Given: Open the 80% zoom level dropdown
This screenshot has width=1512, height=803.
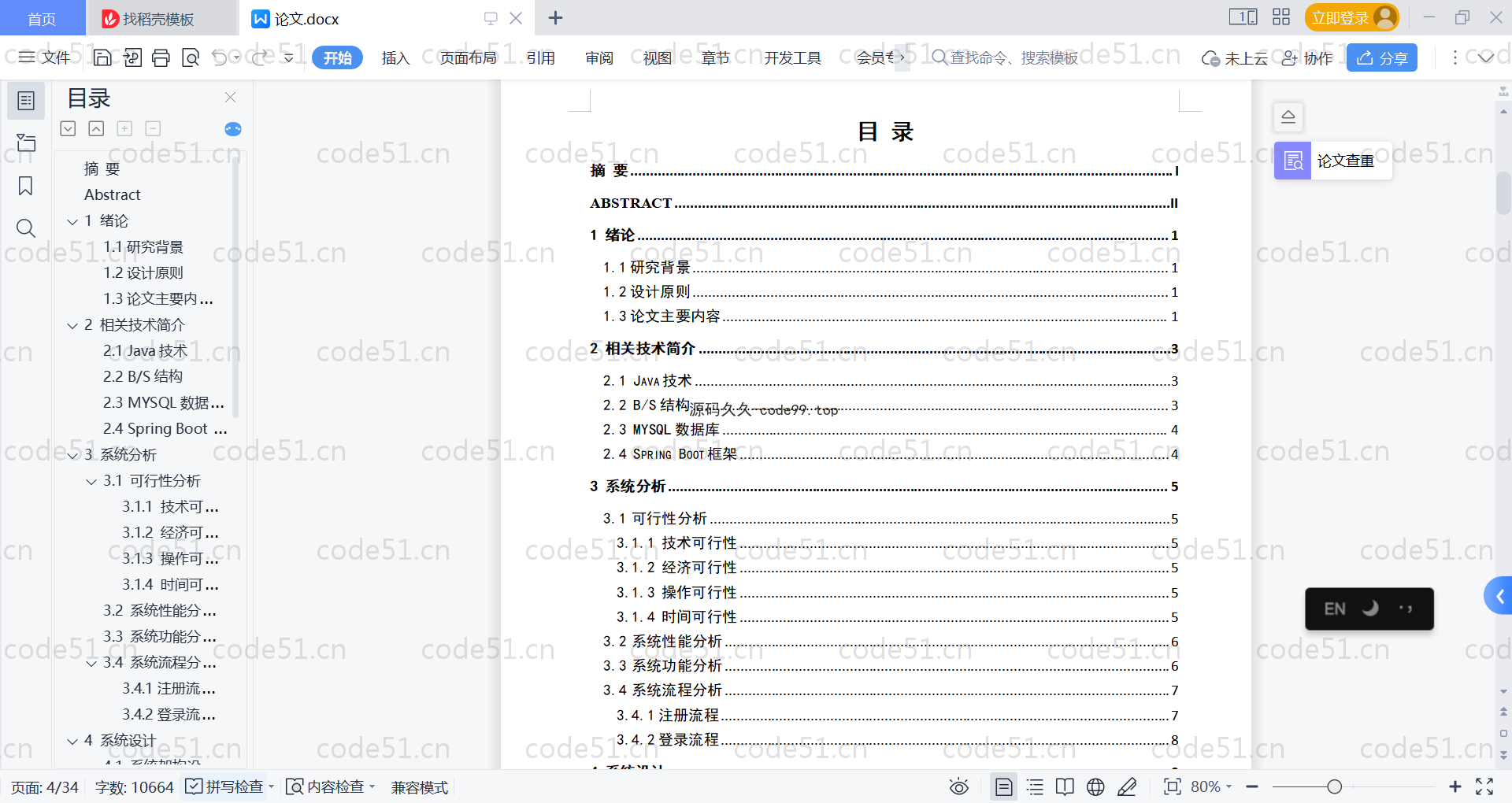Looking at the screenshot, I should tap(1211, 786).
